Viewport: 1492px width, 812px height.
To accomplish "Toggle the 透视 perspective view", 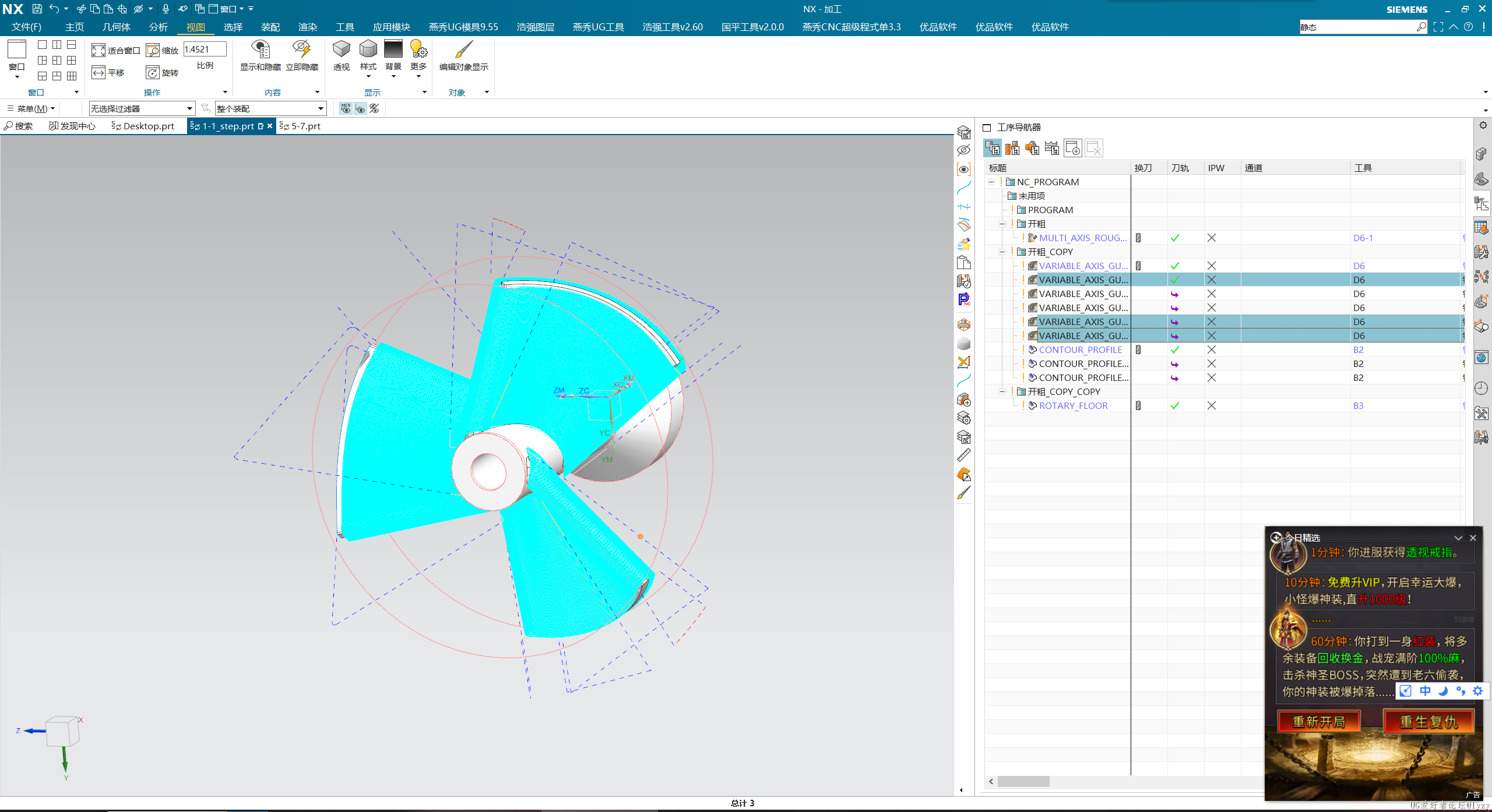I will click(x=342, y=56).
